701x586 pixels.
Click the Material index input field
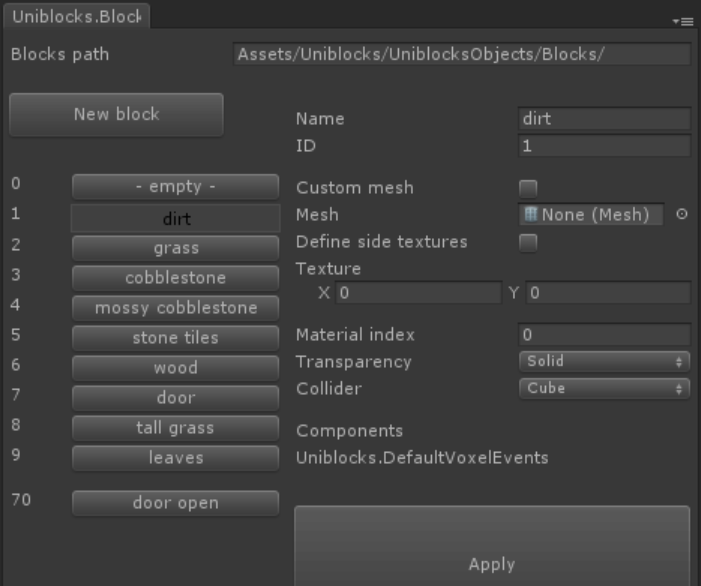tap(604, 335)
